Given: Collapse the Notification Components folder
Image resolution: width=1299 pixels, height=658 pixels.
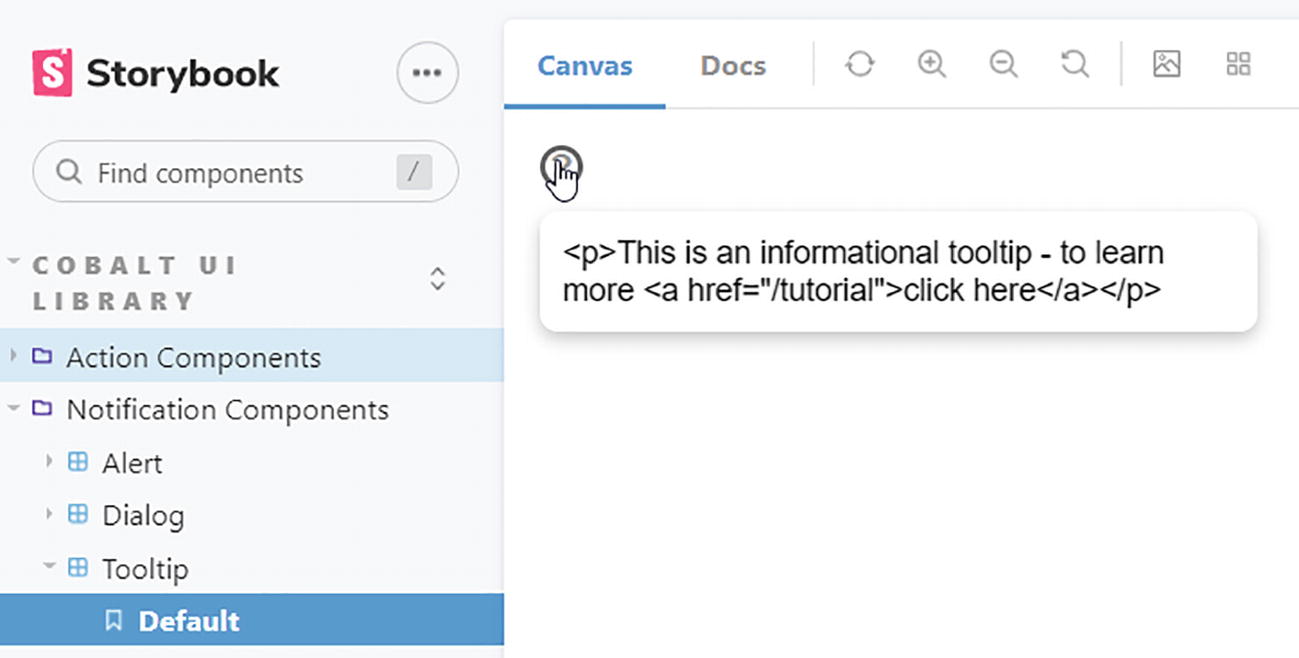Looking at the screenshot, I should click(227, 410).
